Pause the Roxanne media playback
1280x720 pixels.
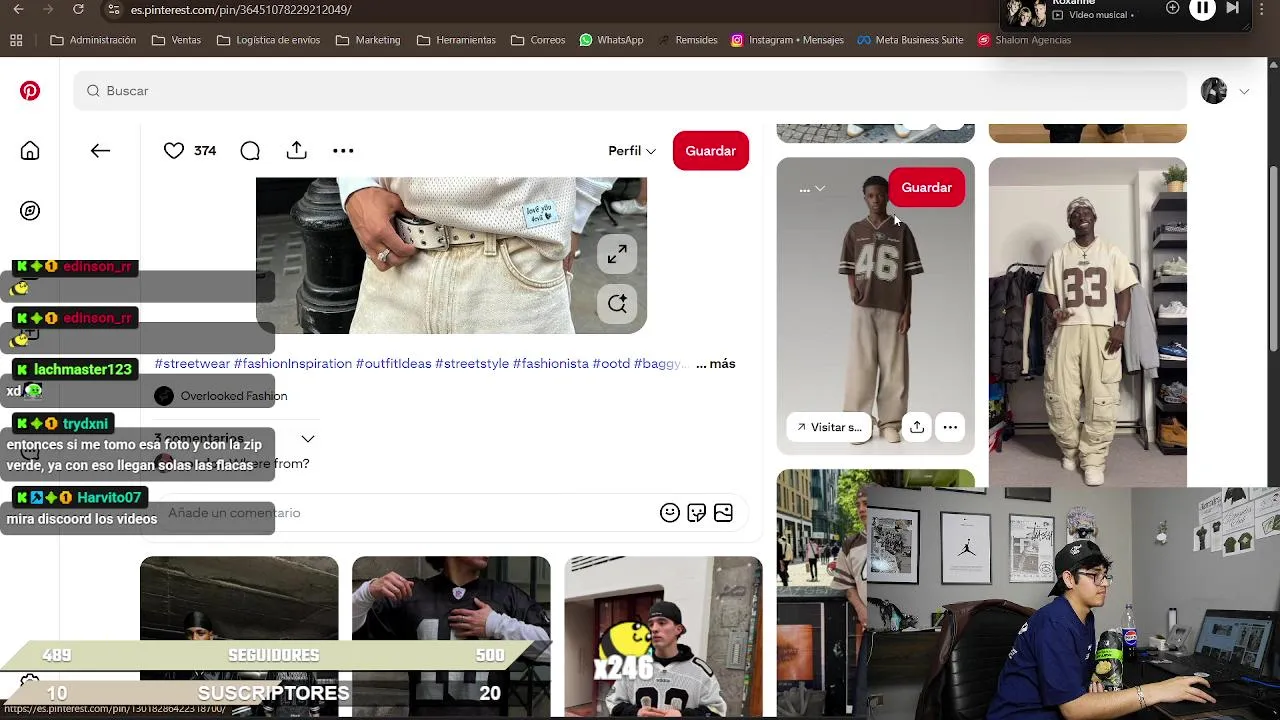point(1202,9)
